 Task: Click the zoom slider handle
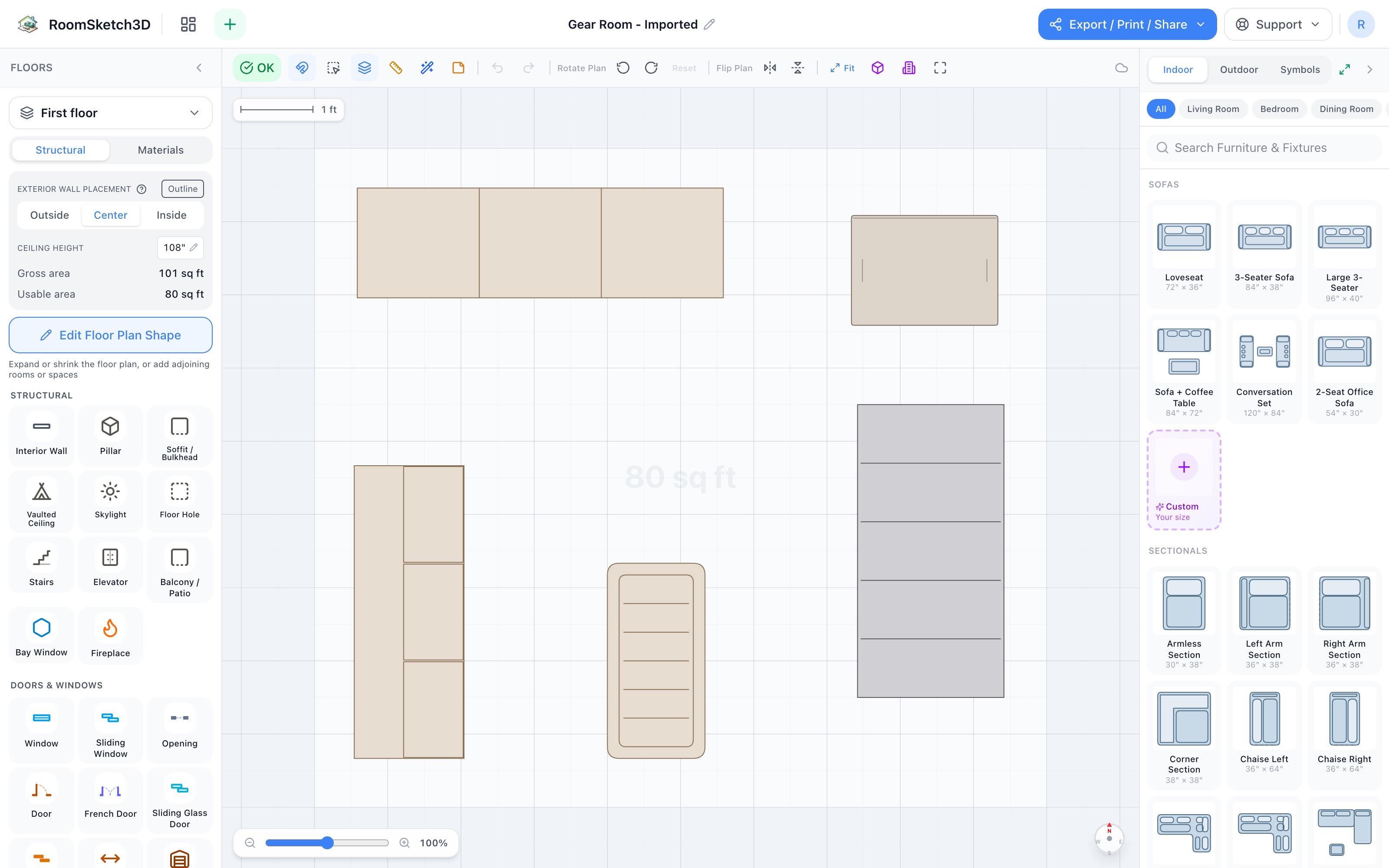[x=327, y=843]
